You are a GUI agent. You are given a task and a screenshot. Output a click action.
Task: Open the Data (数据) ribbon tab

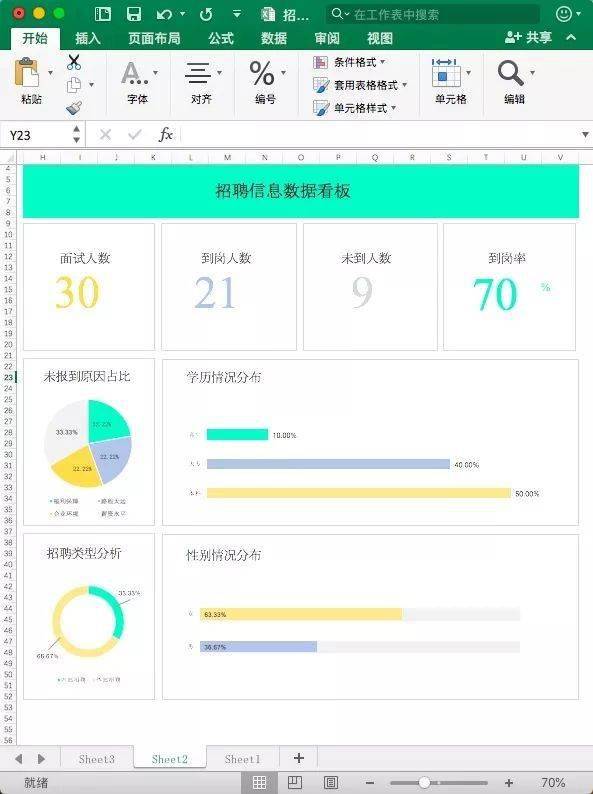(274, 38)
